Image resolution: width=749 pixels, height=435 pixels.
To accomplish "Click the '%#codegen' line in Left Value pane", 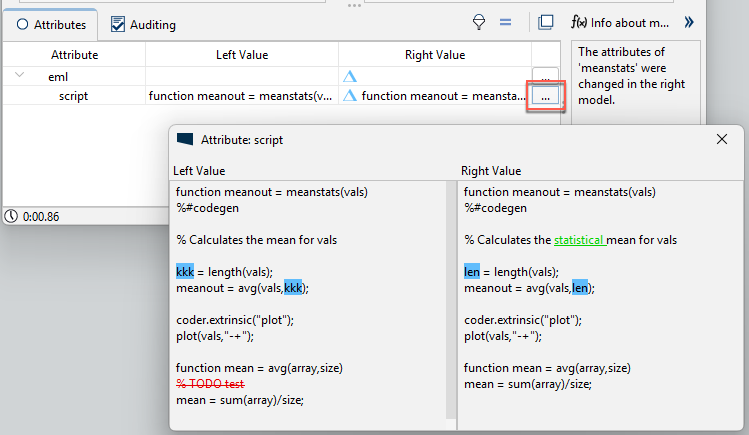I will (207, 208).
